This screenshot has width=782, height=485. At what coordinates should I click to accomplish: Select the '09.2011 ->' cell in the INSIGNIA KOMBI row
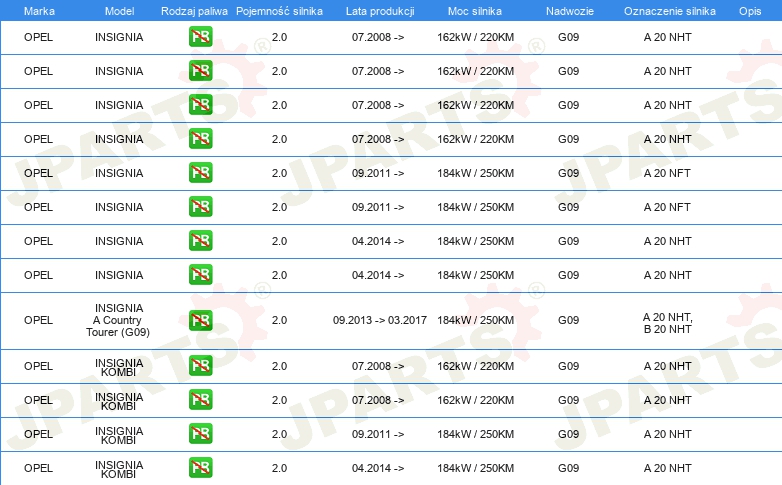[378, 434]
